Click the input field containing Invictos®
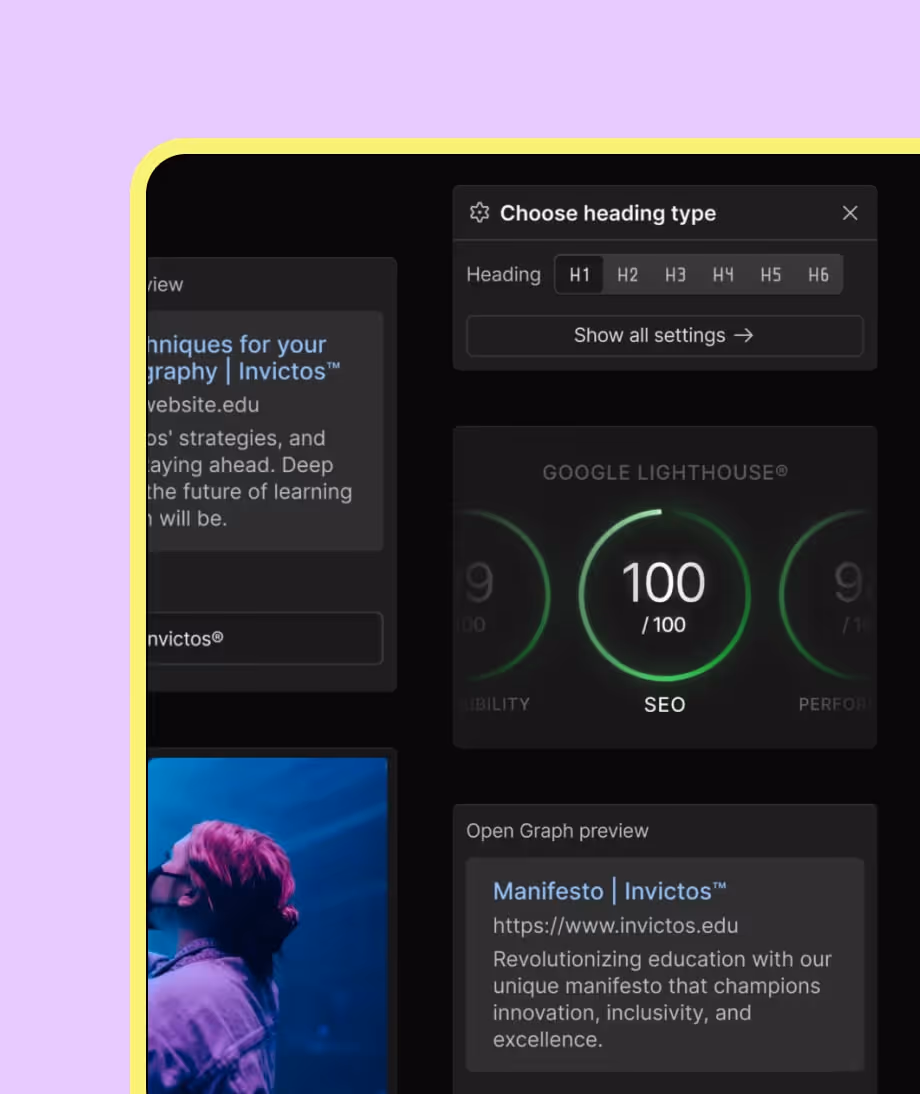This screenshot has width=920, height=1094. 265,638
